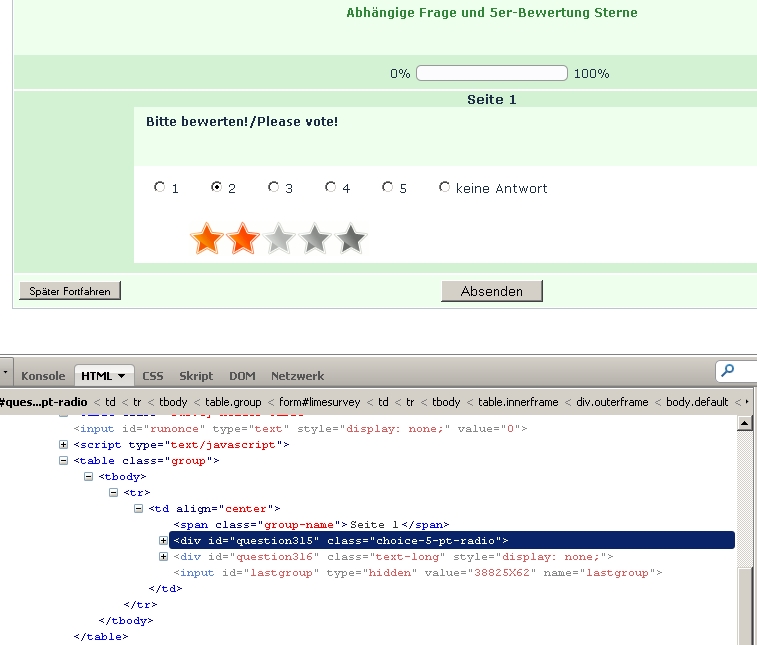Select the 'keine Antwort' radio button
The width and height of the screenshot is (757, 645).
tap(445, 187)
